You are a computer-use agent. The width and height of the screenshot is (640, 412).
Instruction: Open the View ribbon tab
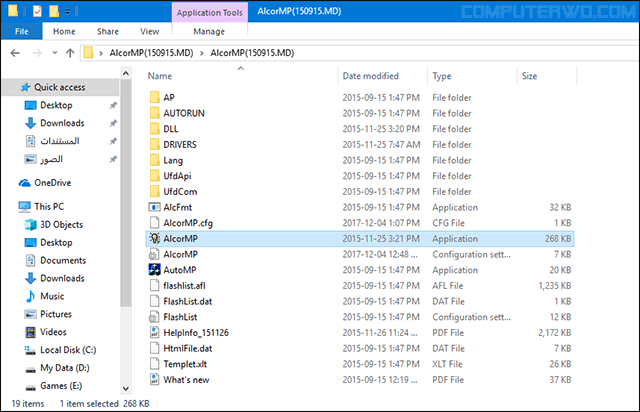[x=150, y=31]
